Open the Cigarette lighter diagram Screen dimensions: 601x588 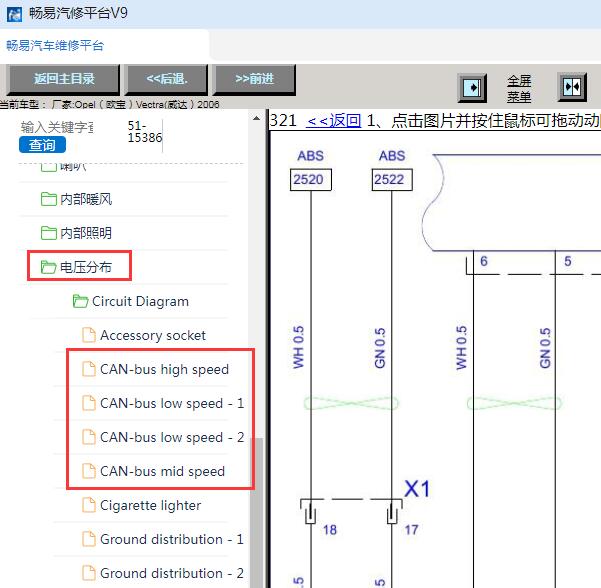151,505
